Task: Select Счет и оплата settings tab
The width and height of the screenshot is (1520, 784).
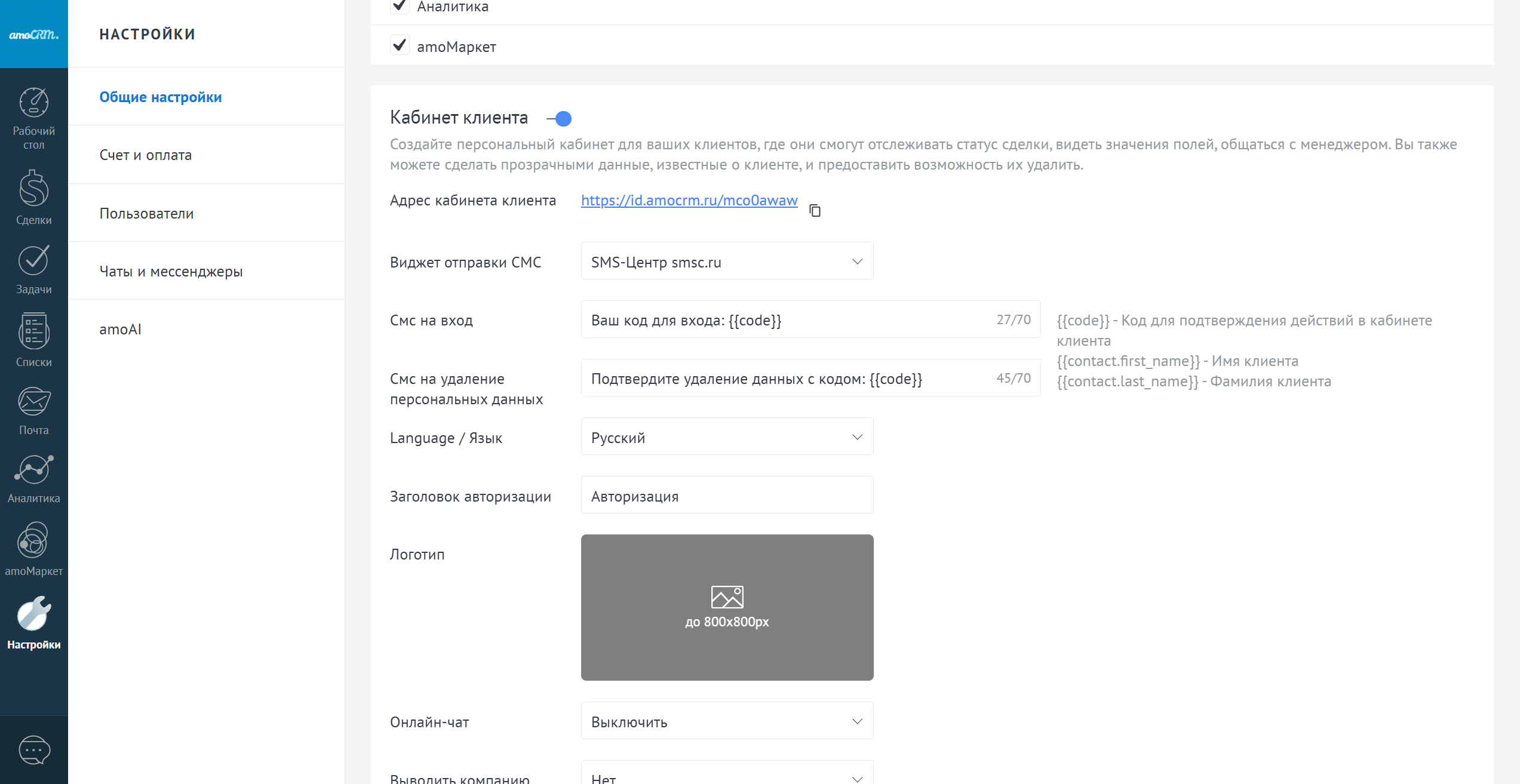Action: pyautogui.click(x=146, y=155)
